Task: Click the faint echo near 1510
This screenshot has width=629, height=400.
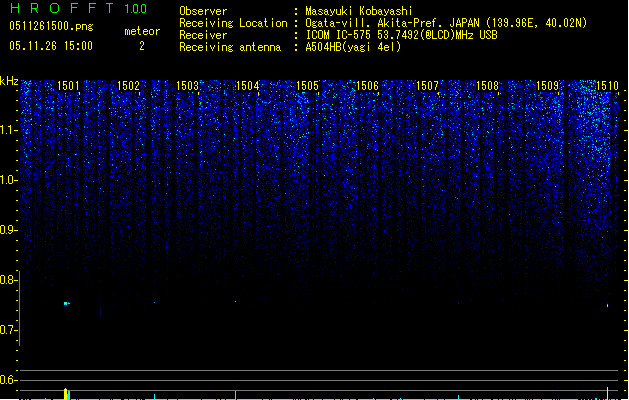Action: pyautogui.click(x=607, y=306)
